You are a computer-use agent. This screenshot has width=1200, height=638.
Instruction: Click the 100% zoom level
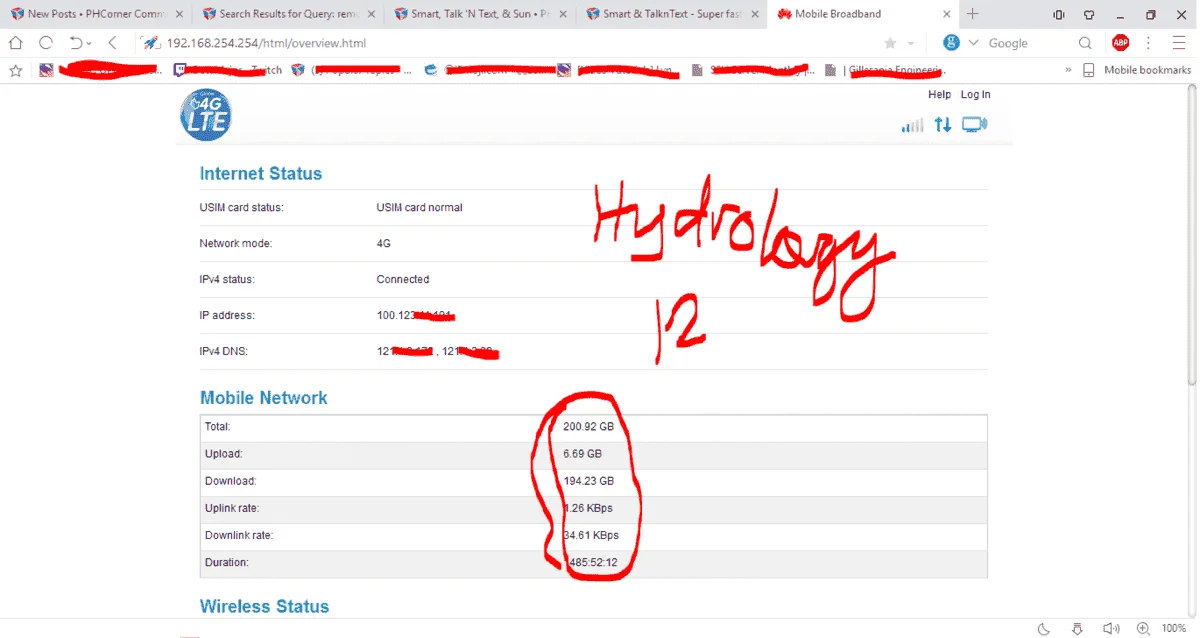(x=1173, y=628)
